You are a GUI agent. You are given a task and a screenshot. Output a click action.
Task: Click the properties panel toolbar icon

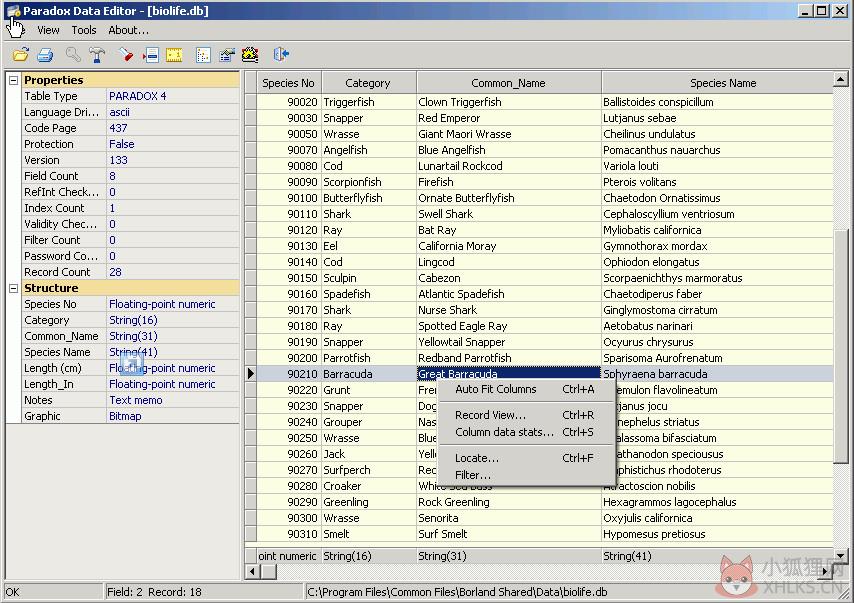pyautogui.click(x=227, y=54)
